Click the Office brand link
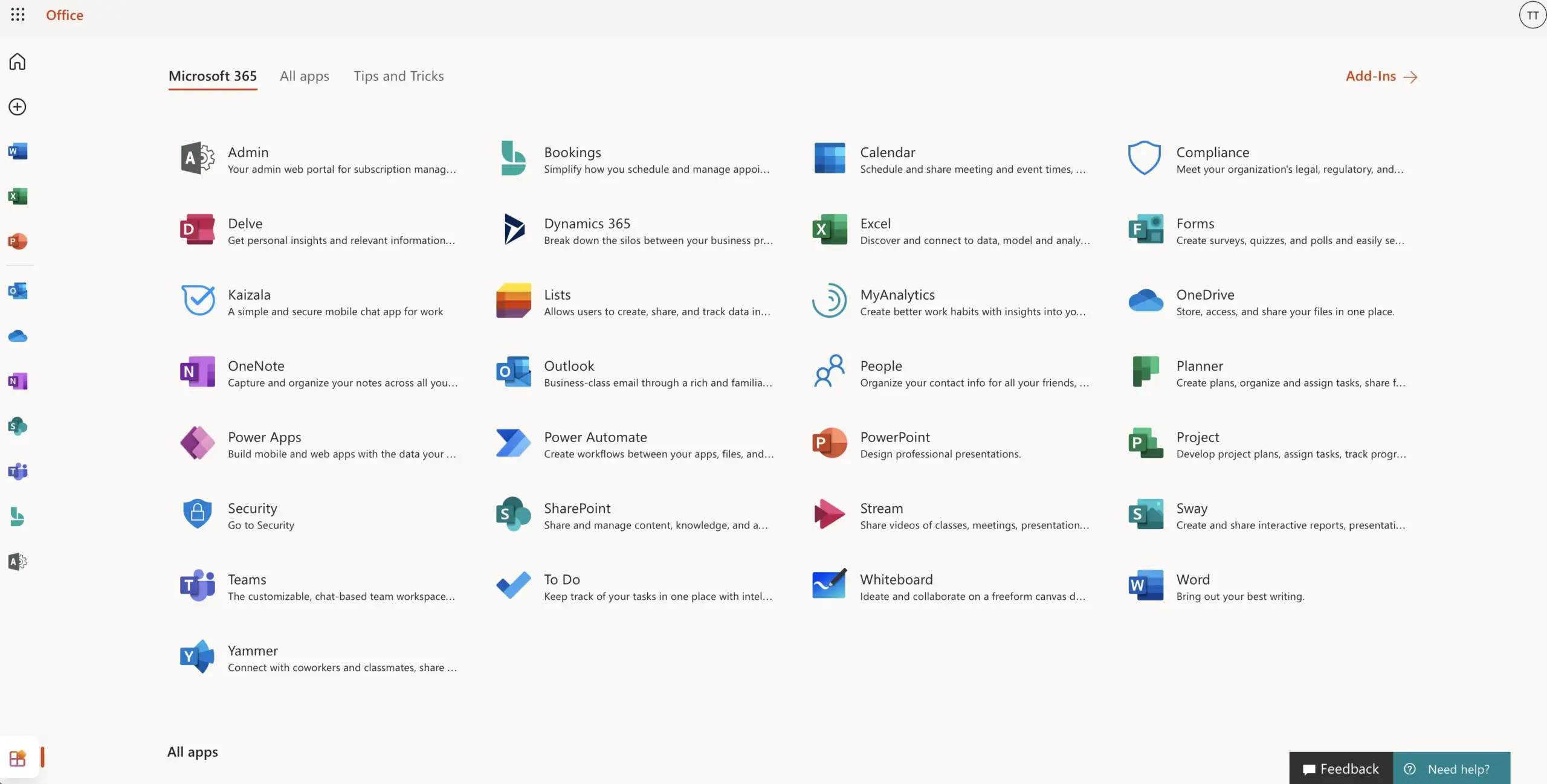Viewport: 1547px width, 784px height. pyautogui.click(x=65, y=15)
